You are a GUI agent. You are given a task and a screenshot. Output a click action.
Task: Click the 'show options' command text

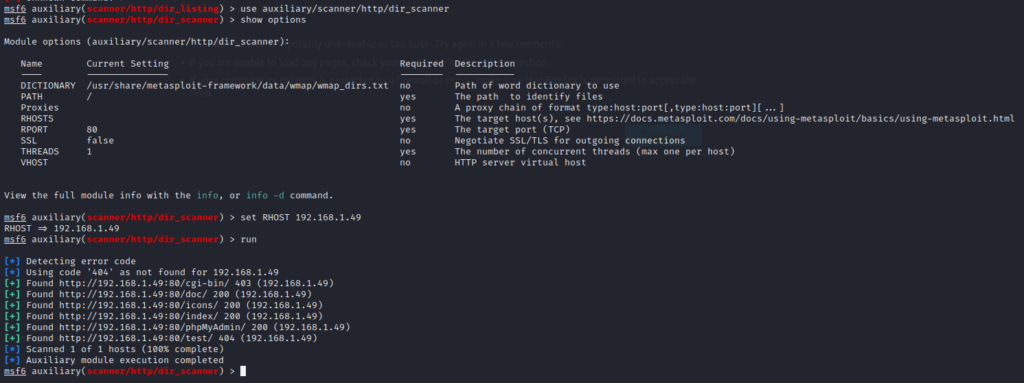(x=273, y=20)
